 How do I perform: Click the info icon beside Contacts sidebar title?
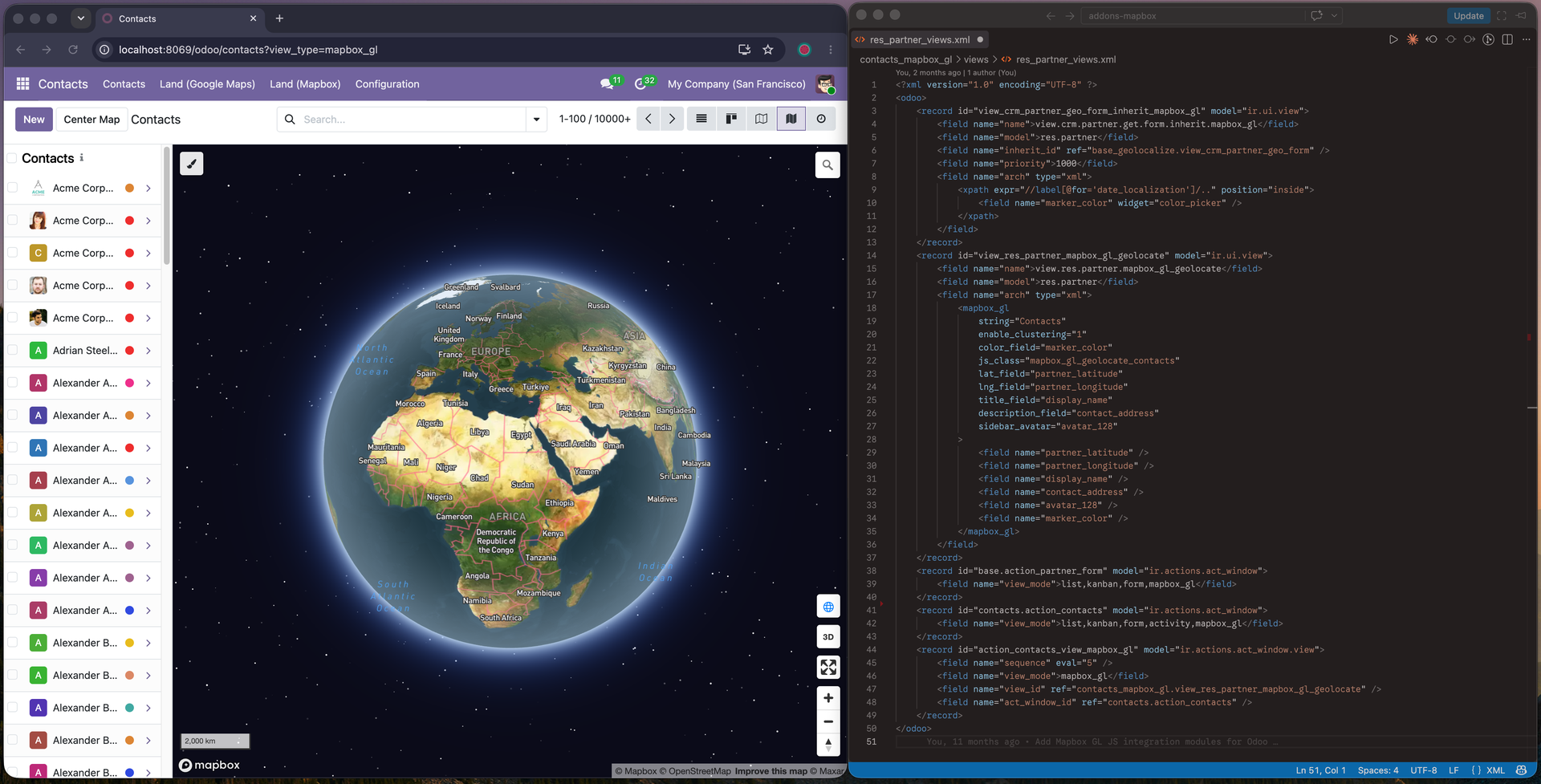(x=81, y=158)
